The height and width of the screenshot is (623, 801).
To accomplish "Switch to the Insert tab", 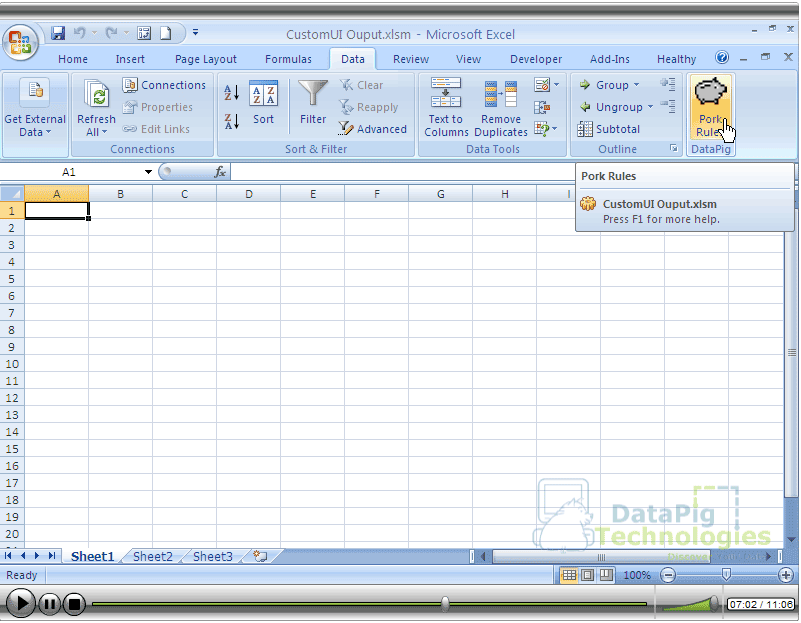I will [x=130, y=59].
